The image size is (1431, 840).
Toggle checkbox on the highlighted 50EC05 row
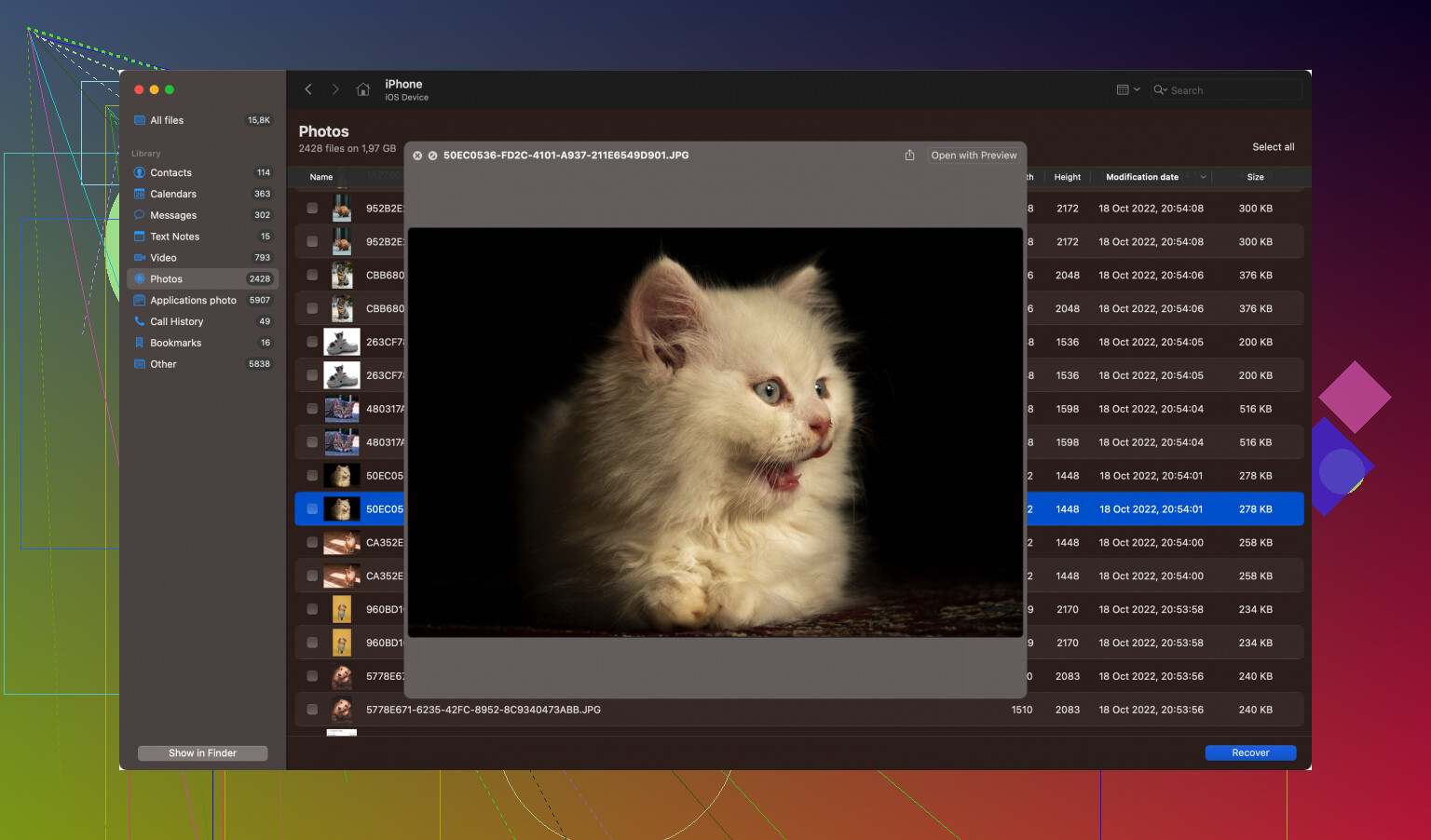point(312,509)
